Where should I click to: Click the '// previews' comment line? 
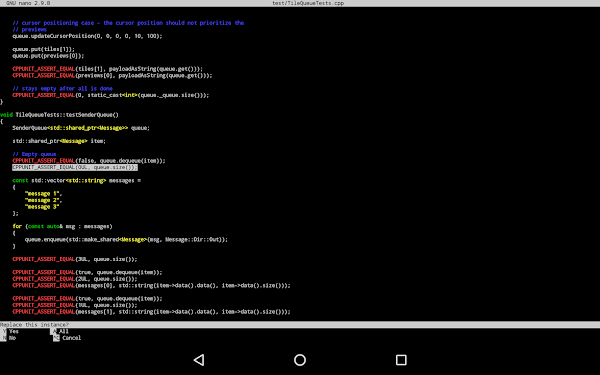(x=29, y=29)
